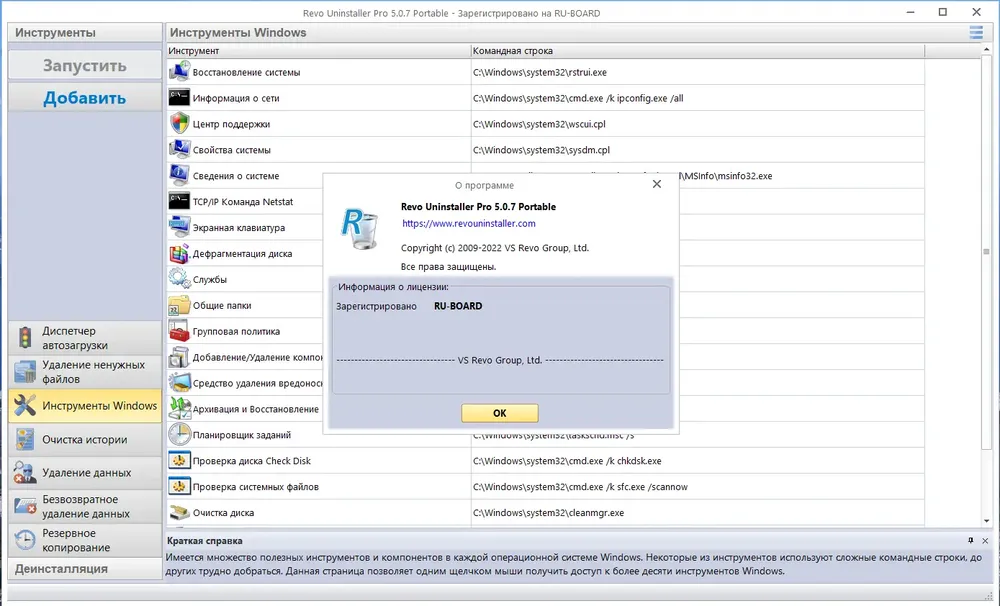Select the cleanmgr.exe command cell
This screenshot has width=1000, height=606.
pos(698,512)
